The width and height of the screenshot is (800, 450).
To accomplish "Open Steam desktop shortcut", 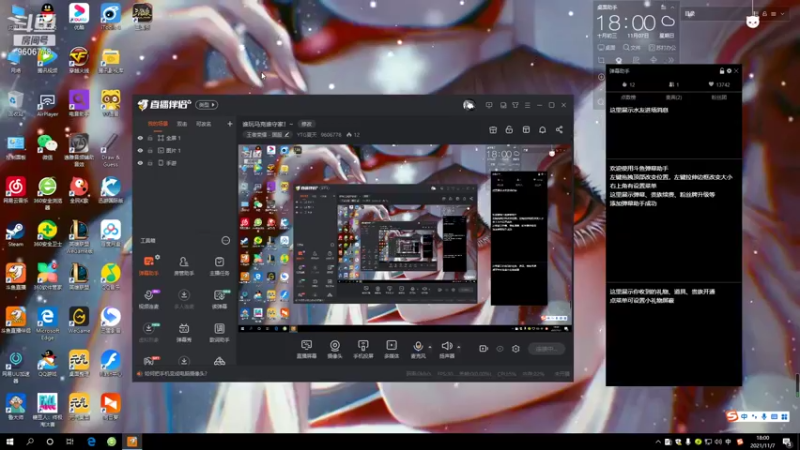I will point(15,235).
